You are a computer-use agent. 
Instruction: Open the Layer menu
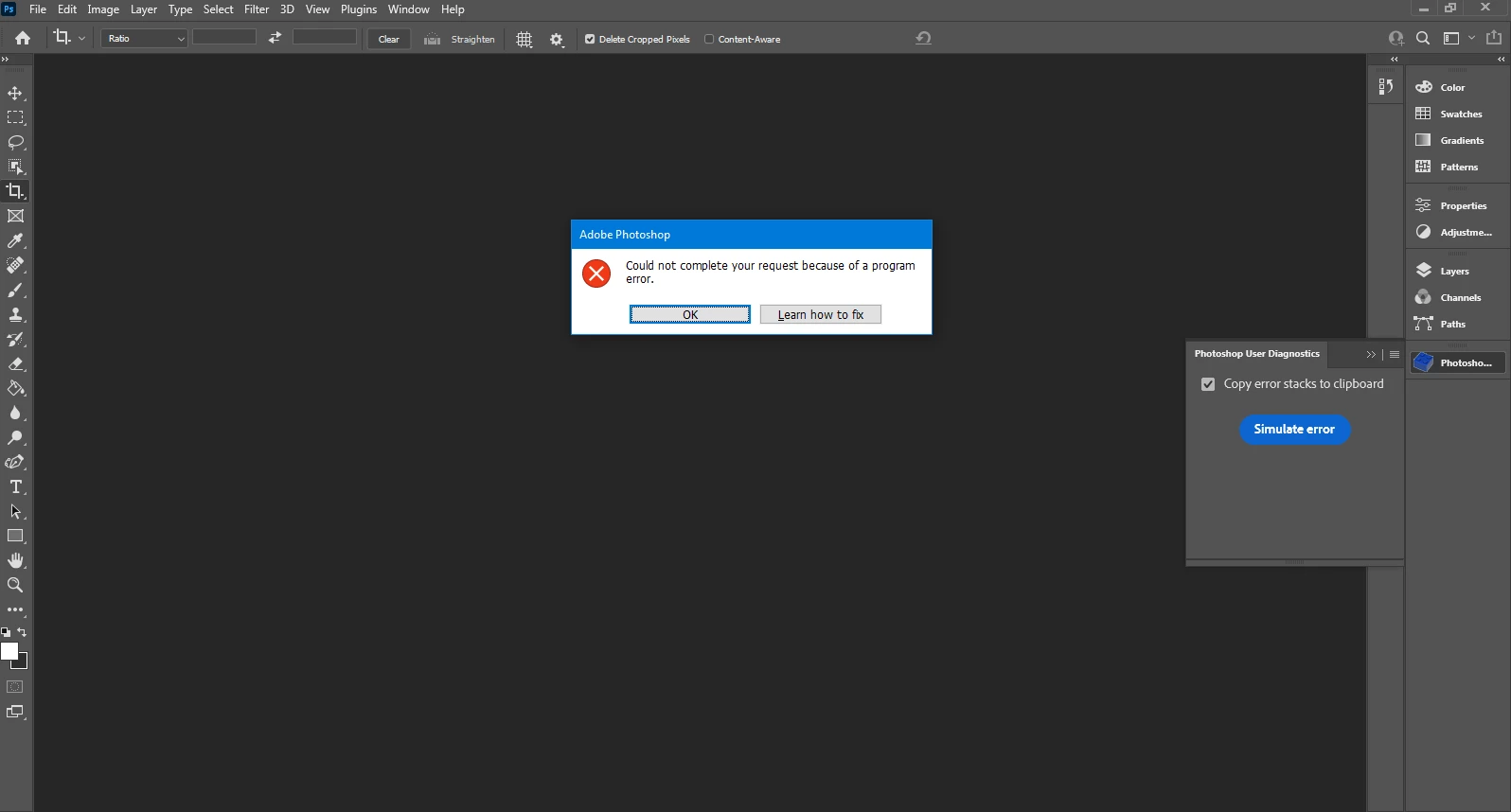[144, 9]
